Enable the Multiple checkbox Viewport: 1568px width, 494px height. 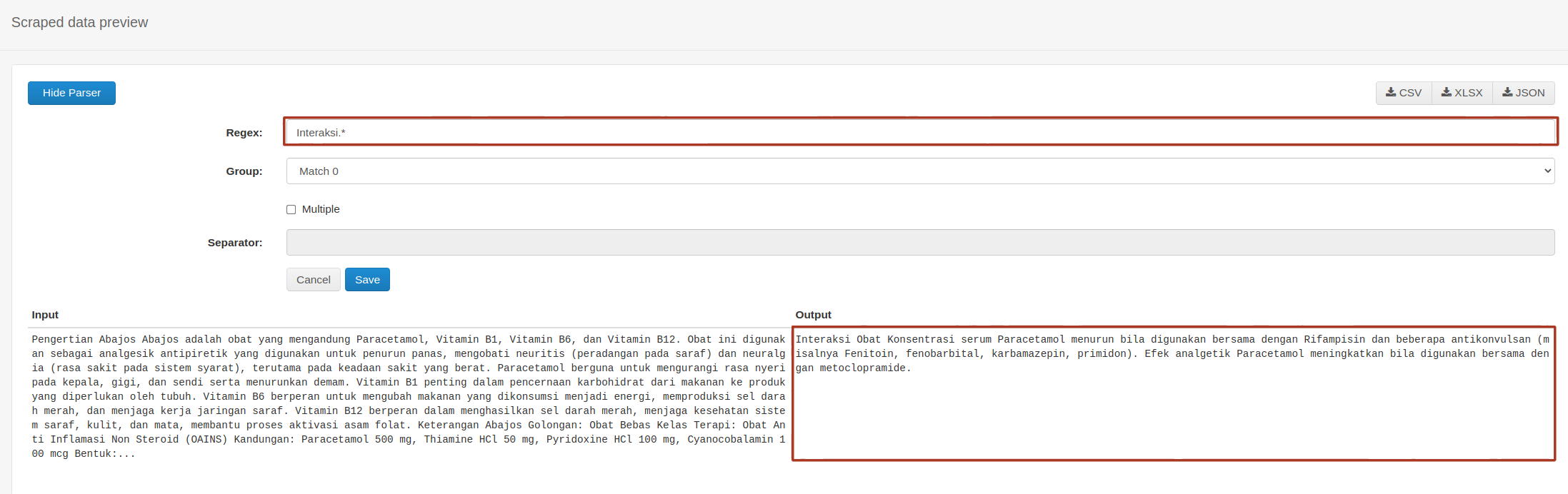[x=291, y=209]
